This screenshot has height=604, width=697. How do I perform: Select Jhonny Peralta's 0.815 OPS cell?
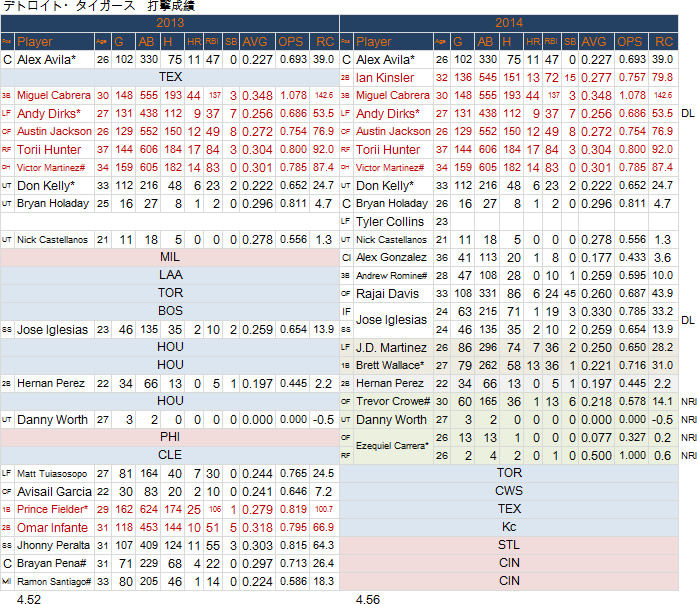pos(293,545)
